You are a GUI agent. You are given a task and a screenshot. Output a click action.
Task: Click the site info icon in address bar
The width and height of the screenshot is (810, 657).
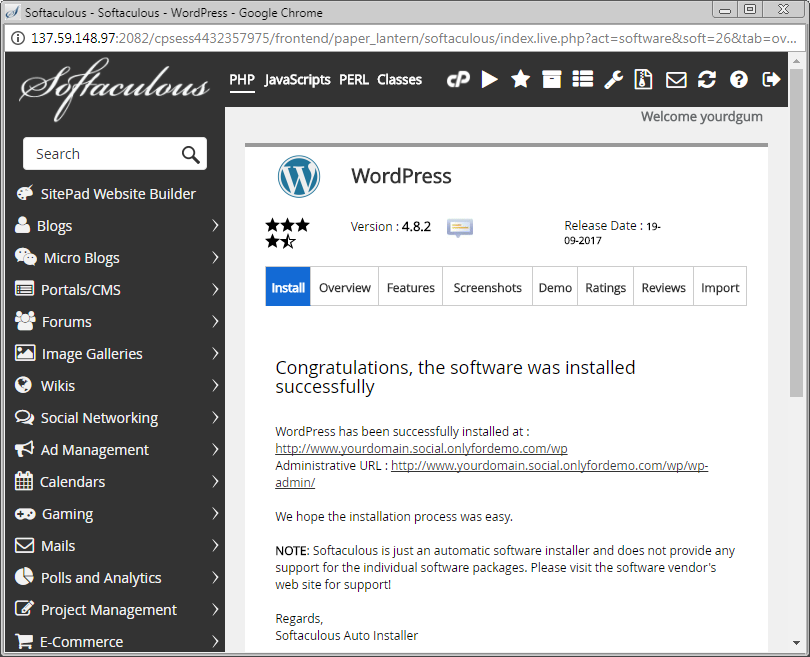pyautogui.click(x=18, y=39)
